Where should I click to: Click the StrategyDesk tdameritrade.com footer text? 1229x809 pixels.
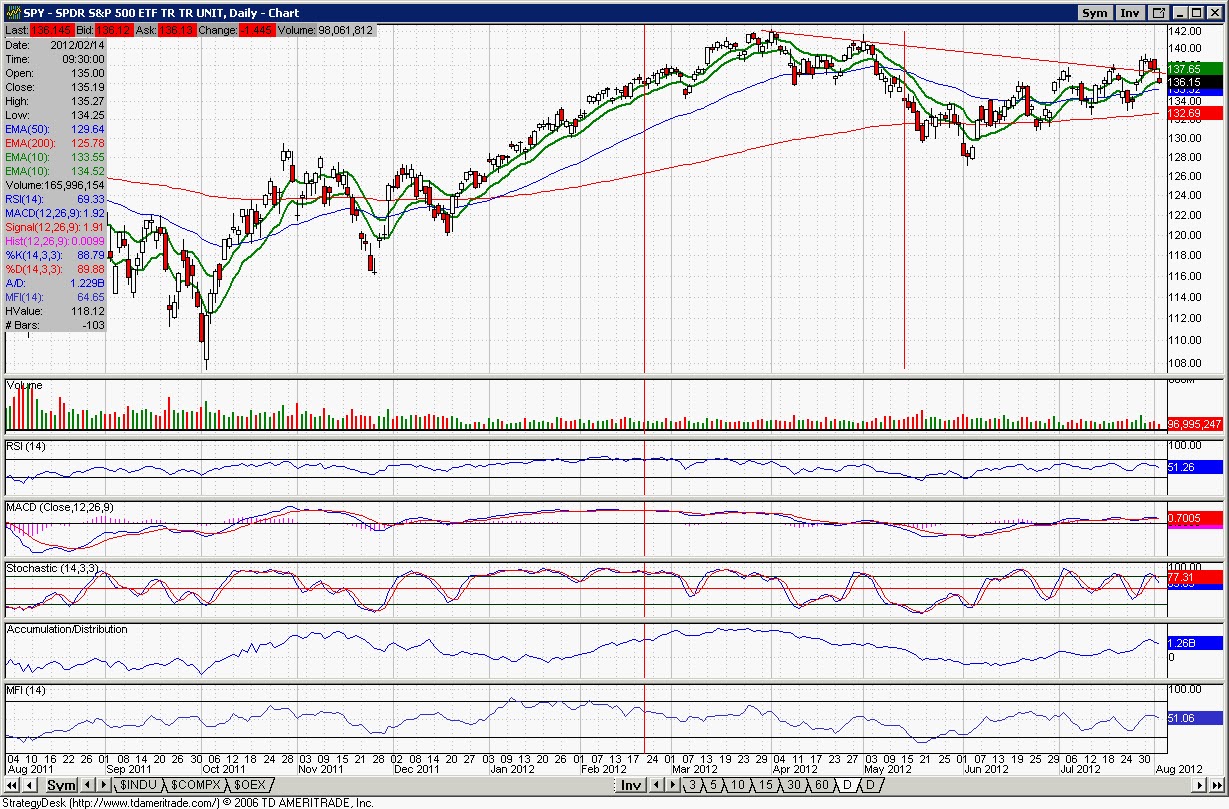click(187, 802)
